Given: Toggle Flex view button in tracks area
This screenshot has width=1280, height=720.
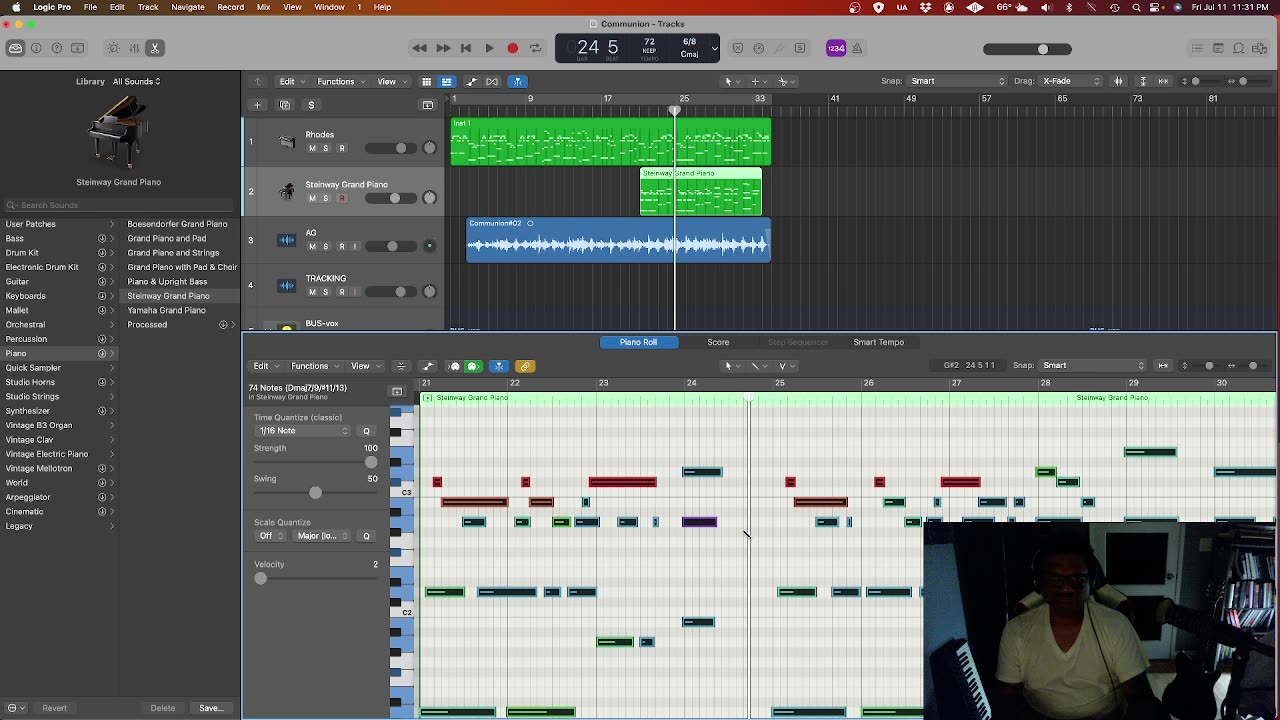Looking at the screenshot, I should (x=492, y=81).
